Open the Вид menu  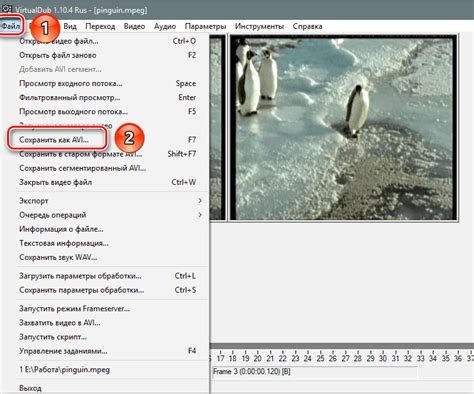click(70, 26)
